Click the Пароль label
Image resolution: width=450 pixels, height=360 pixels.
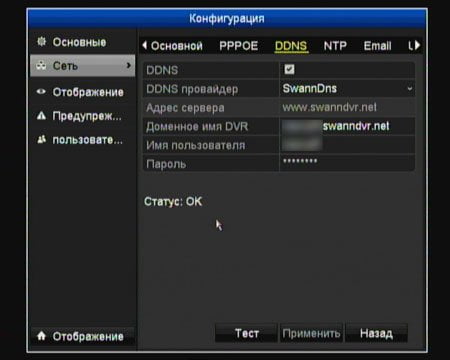pyautogui.click(x=166, y=164)
